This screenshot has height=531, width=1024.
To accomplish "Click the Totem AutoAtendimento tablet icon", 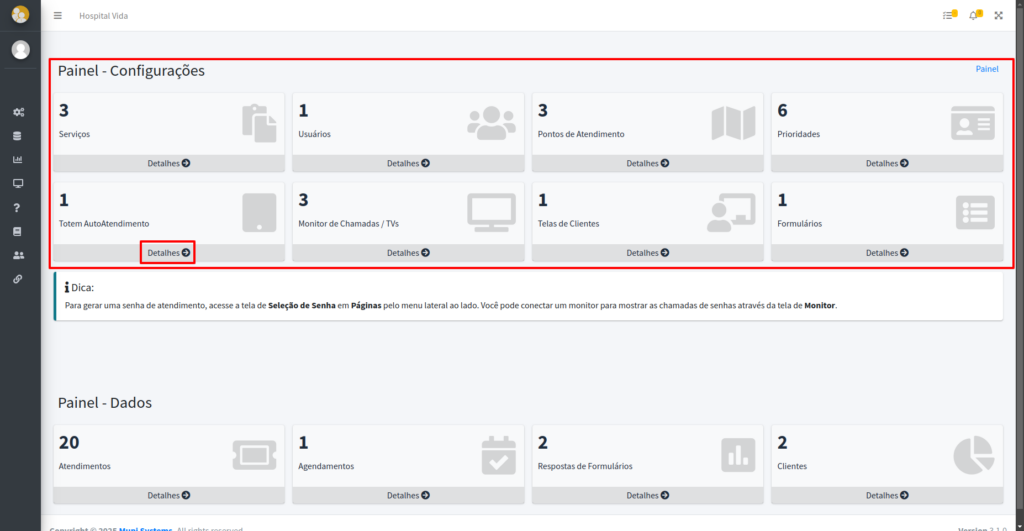I will [x=259, y=212].
